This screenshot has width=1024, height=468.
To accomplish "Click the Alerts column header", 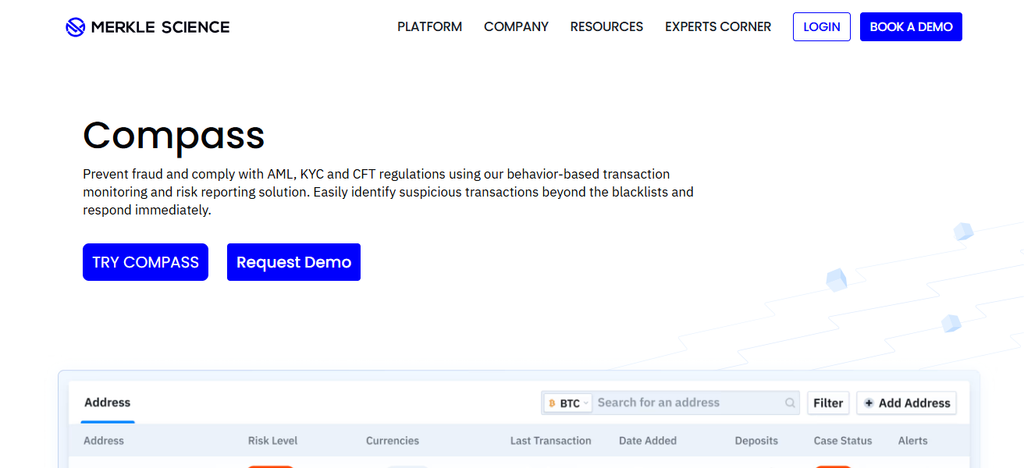I will point(912,441).
